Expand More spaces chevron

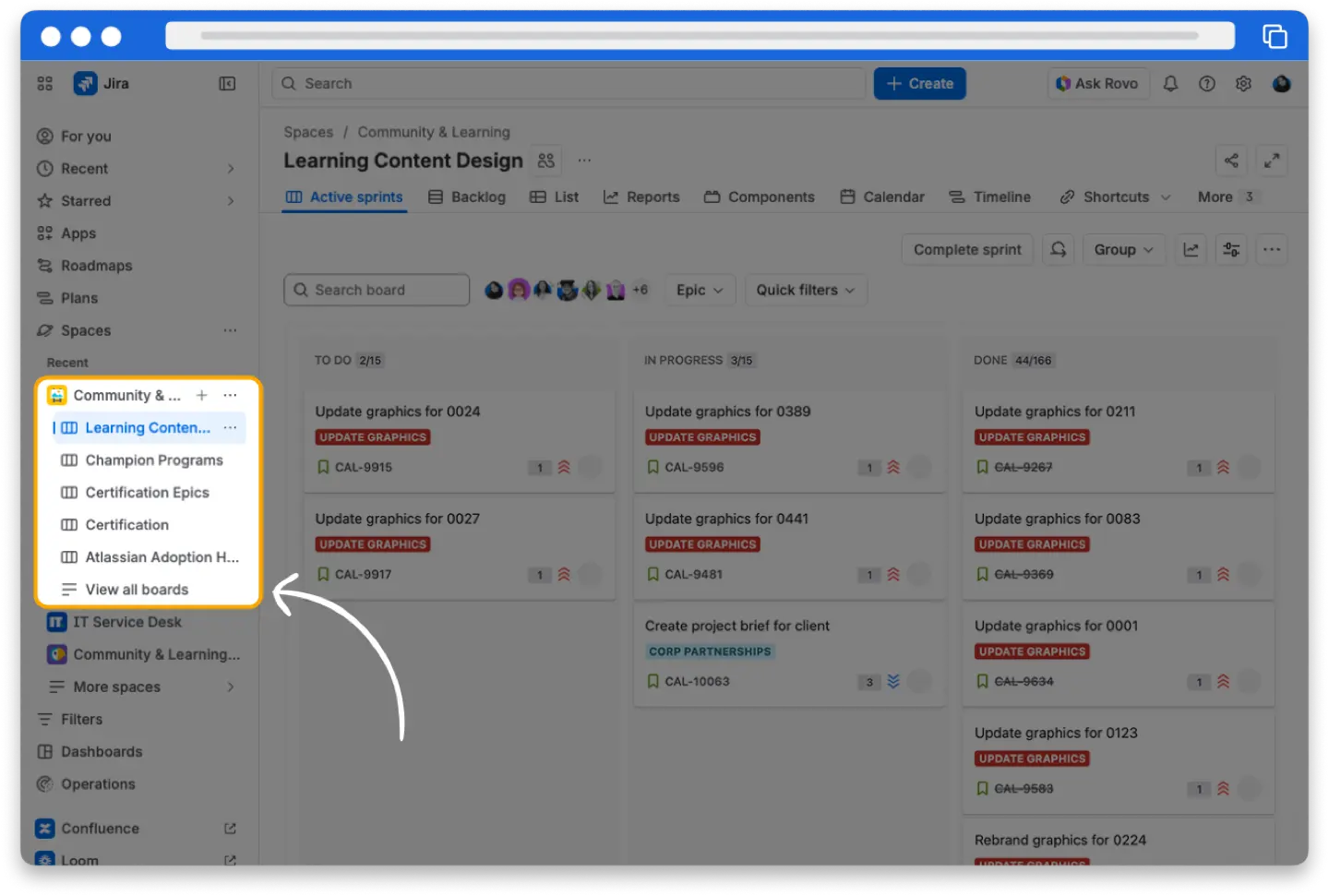231,687
